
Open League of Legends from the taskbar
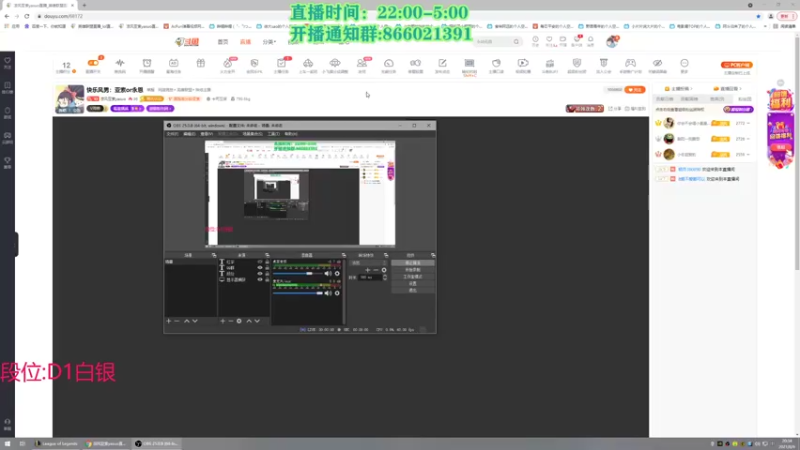pos(56,444)
